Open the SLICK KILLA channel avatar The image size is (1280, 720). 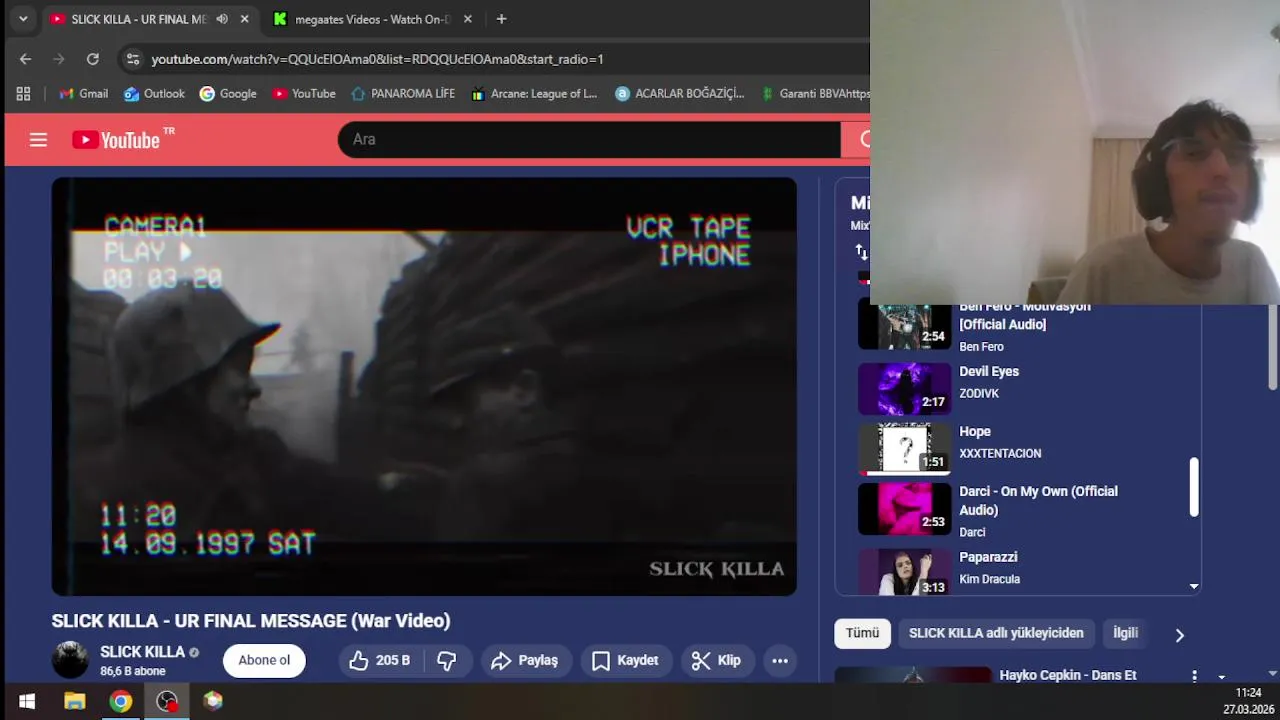click(x=70, y=660)
